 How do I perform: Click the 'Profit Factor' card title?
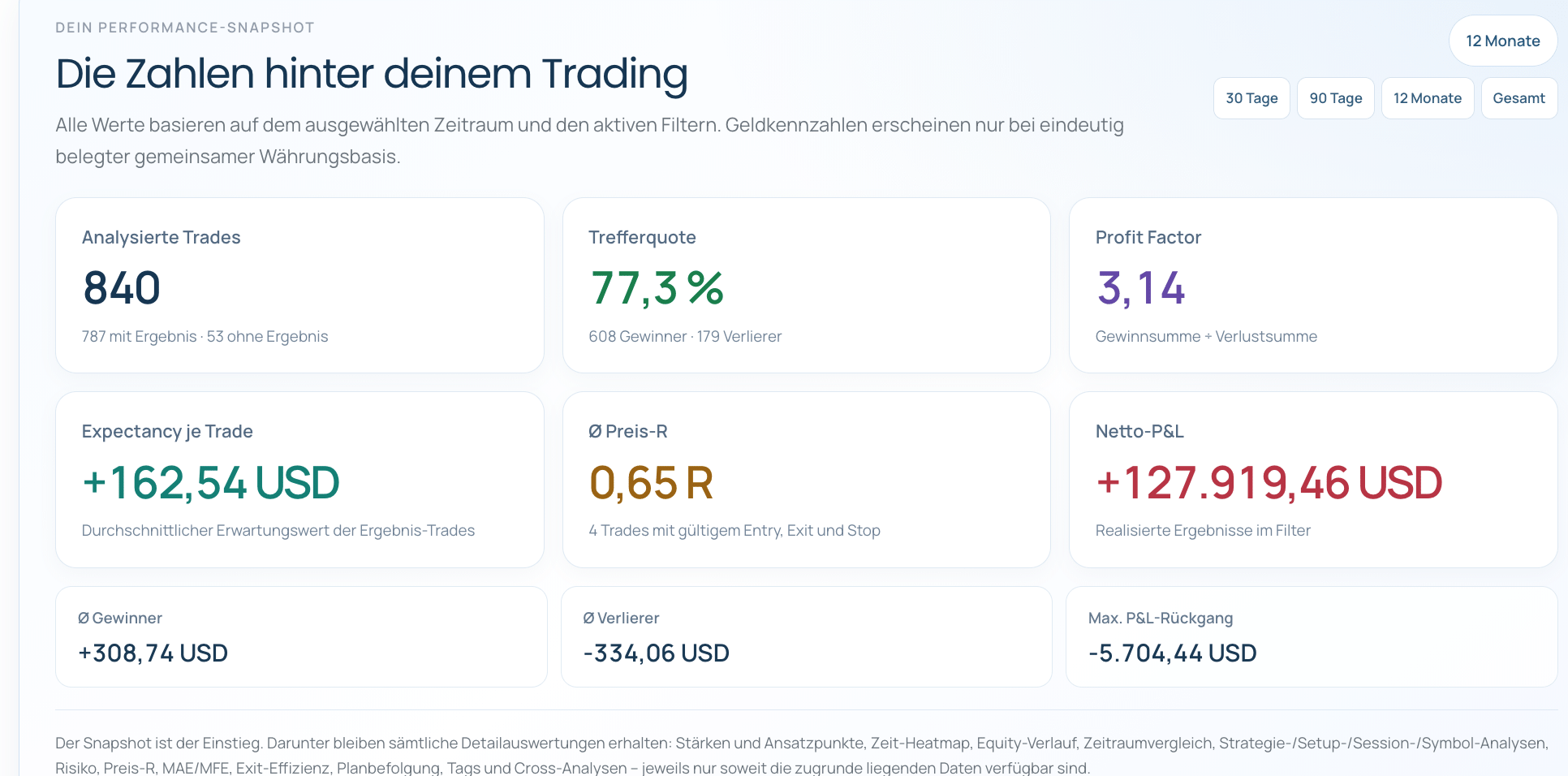[1148, 237]
